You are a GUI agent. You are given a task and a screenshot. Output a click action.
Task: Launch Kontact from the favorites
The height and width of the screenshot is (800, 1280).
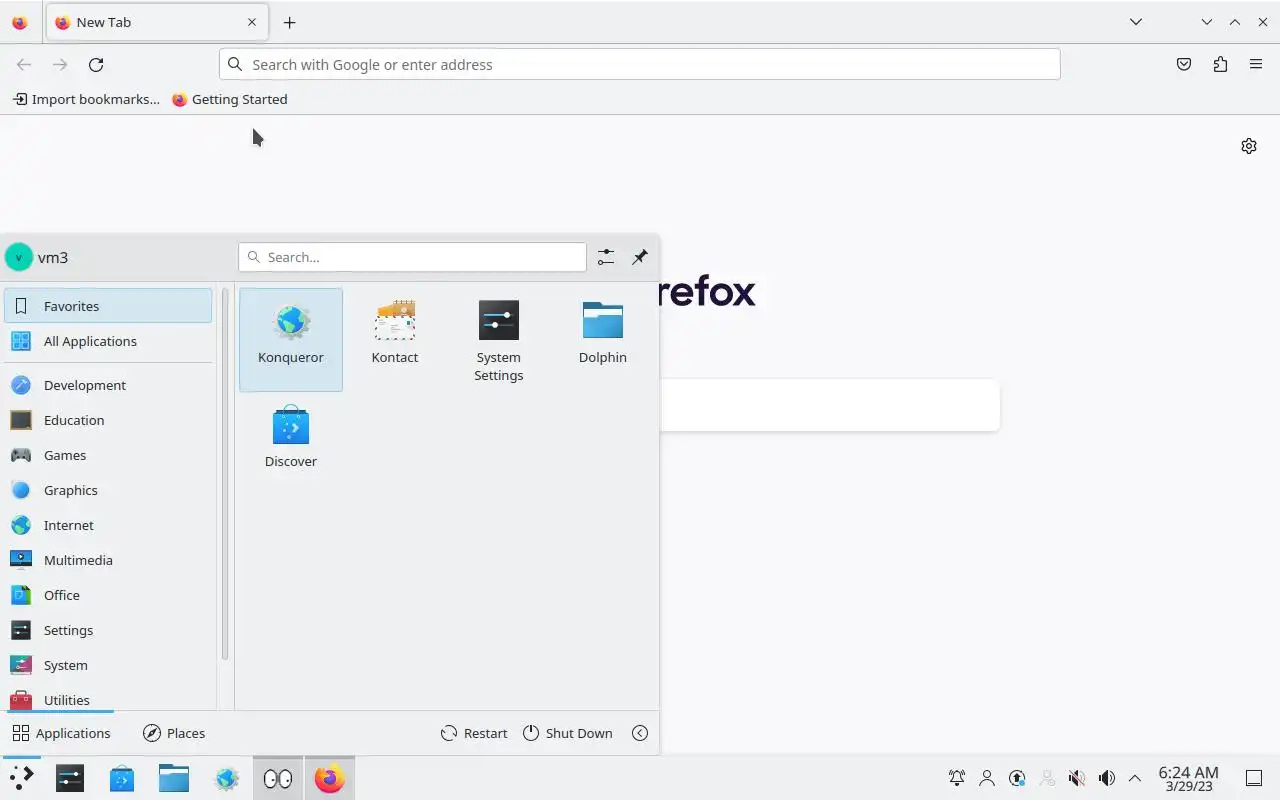click(395, 339)
